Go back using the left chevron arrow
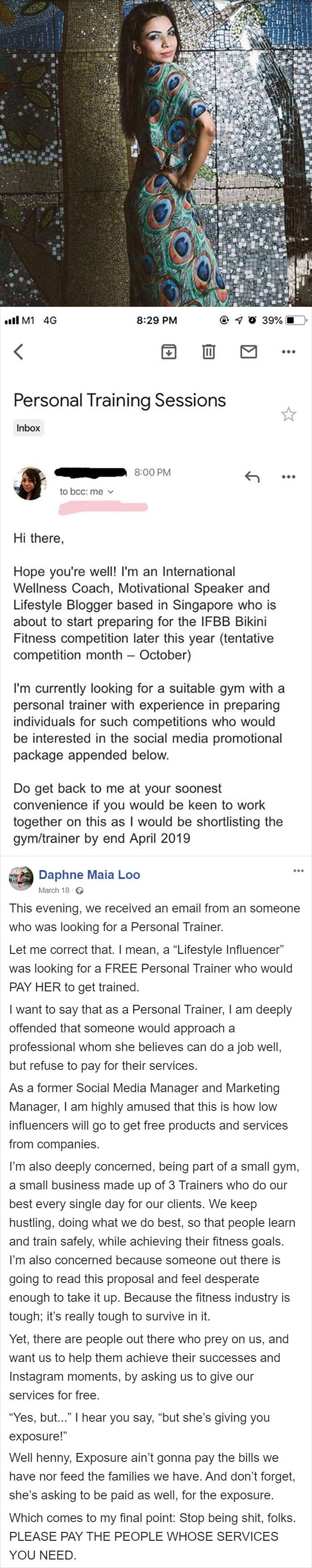Screen dimensions: 312x1568 tap(19, 351)
